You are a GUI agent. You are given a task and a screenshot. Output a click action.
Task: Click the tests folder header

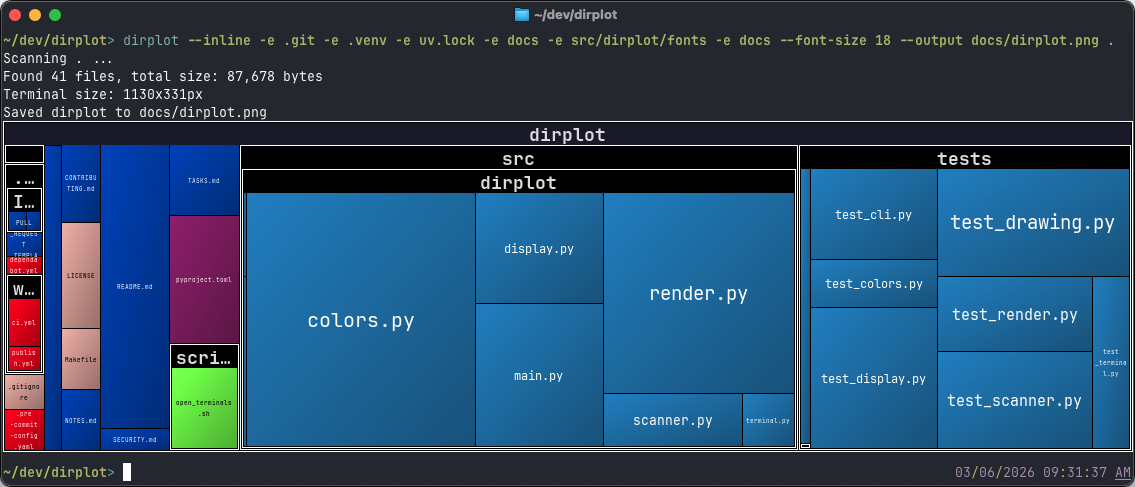click(x=964, y=158)
